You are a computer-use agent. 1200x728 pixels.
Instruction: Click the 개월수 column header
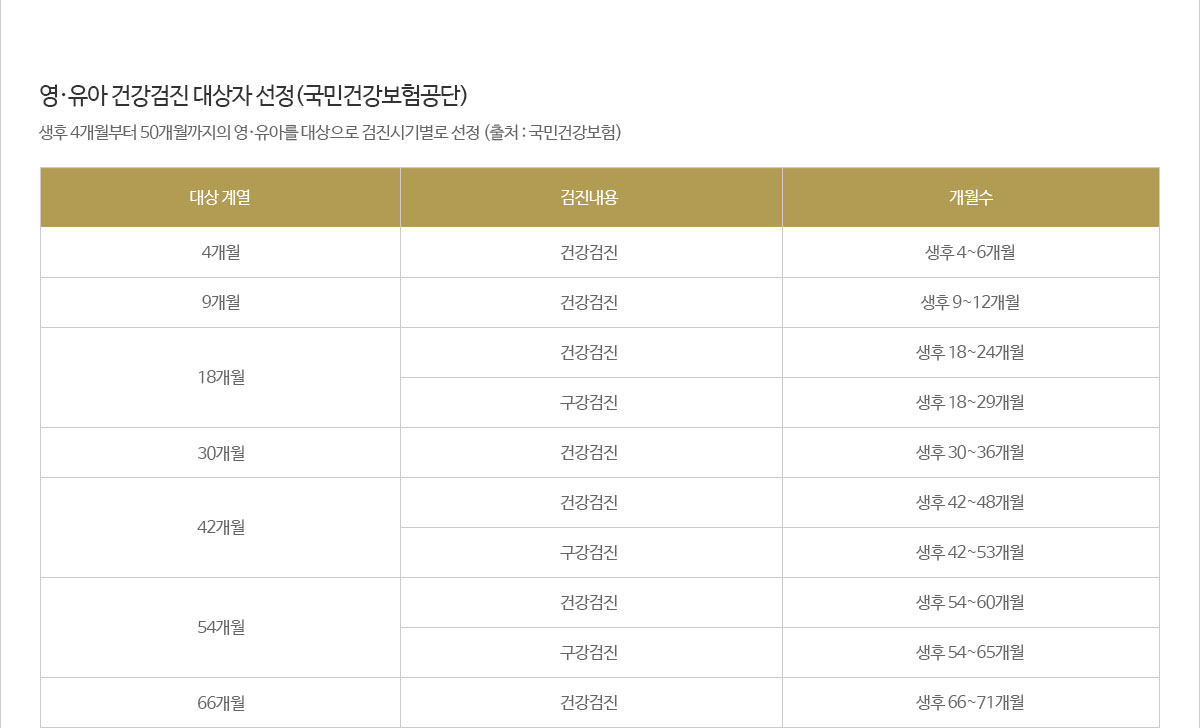coord(970,197)
